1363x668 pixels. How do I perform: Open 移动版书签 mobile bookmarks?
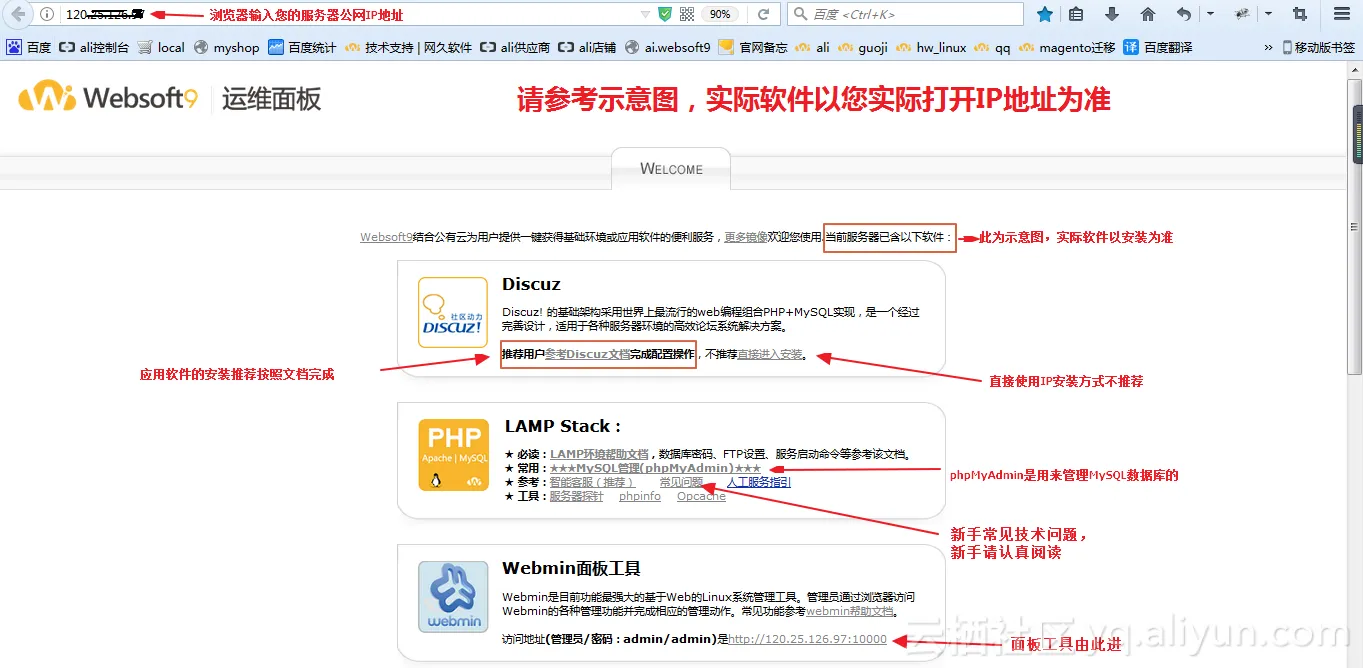point(1318,47)
